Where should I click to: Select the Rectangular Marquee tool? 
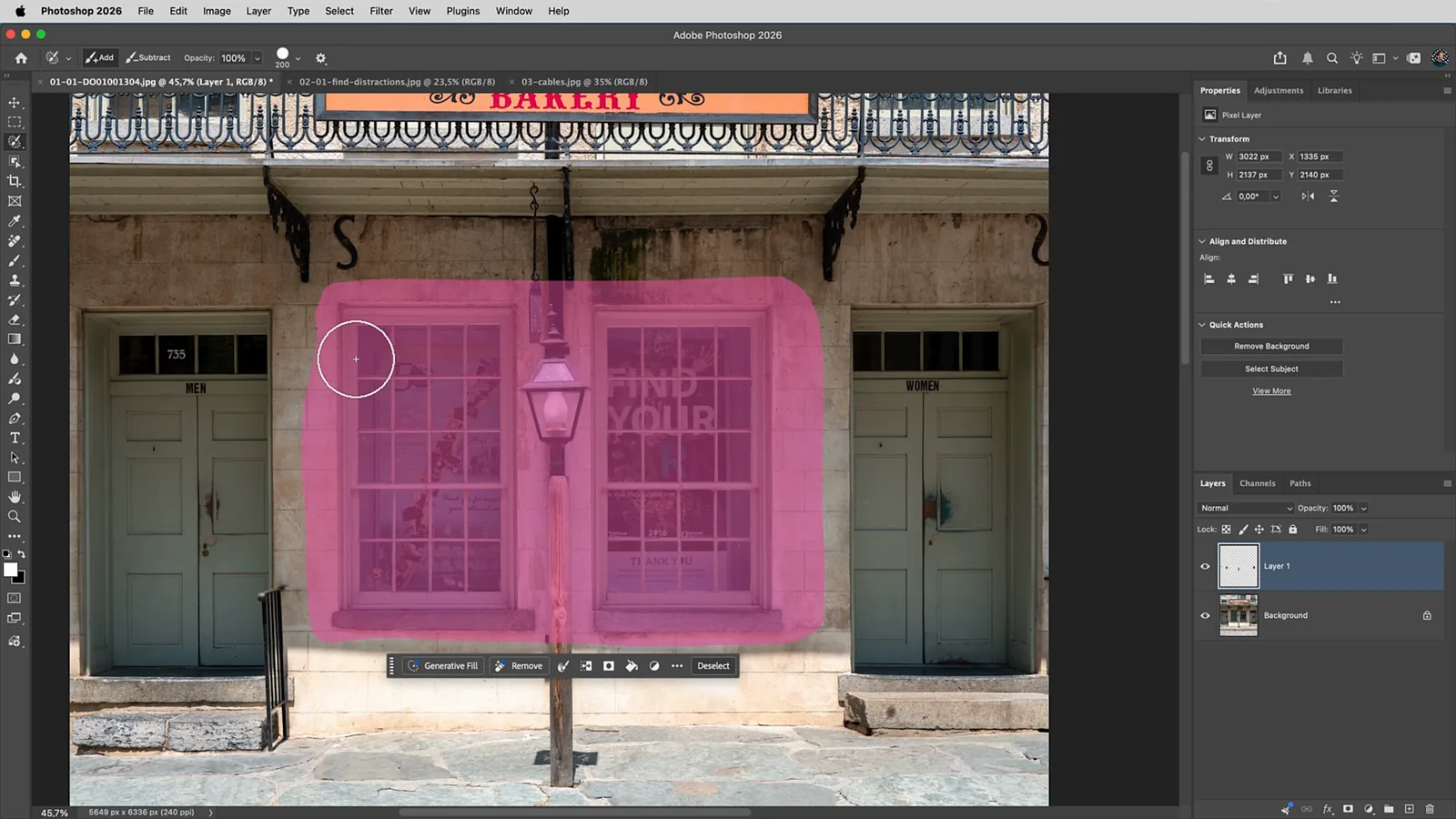click(15, 122)
